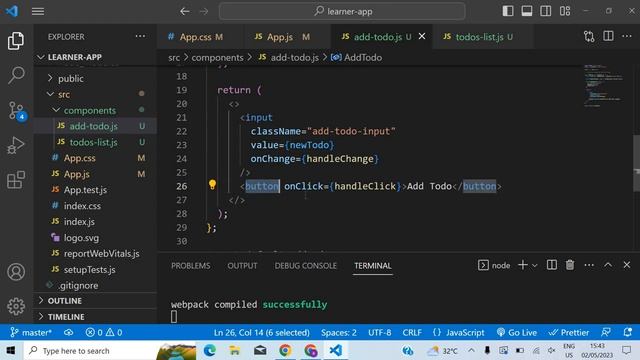The height and width of the screenshot is (360, 640).
Task: Open App.test.js in the file tree
Action: point(95,190)
